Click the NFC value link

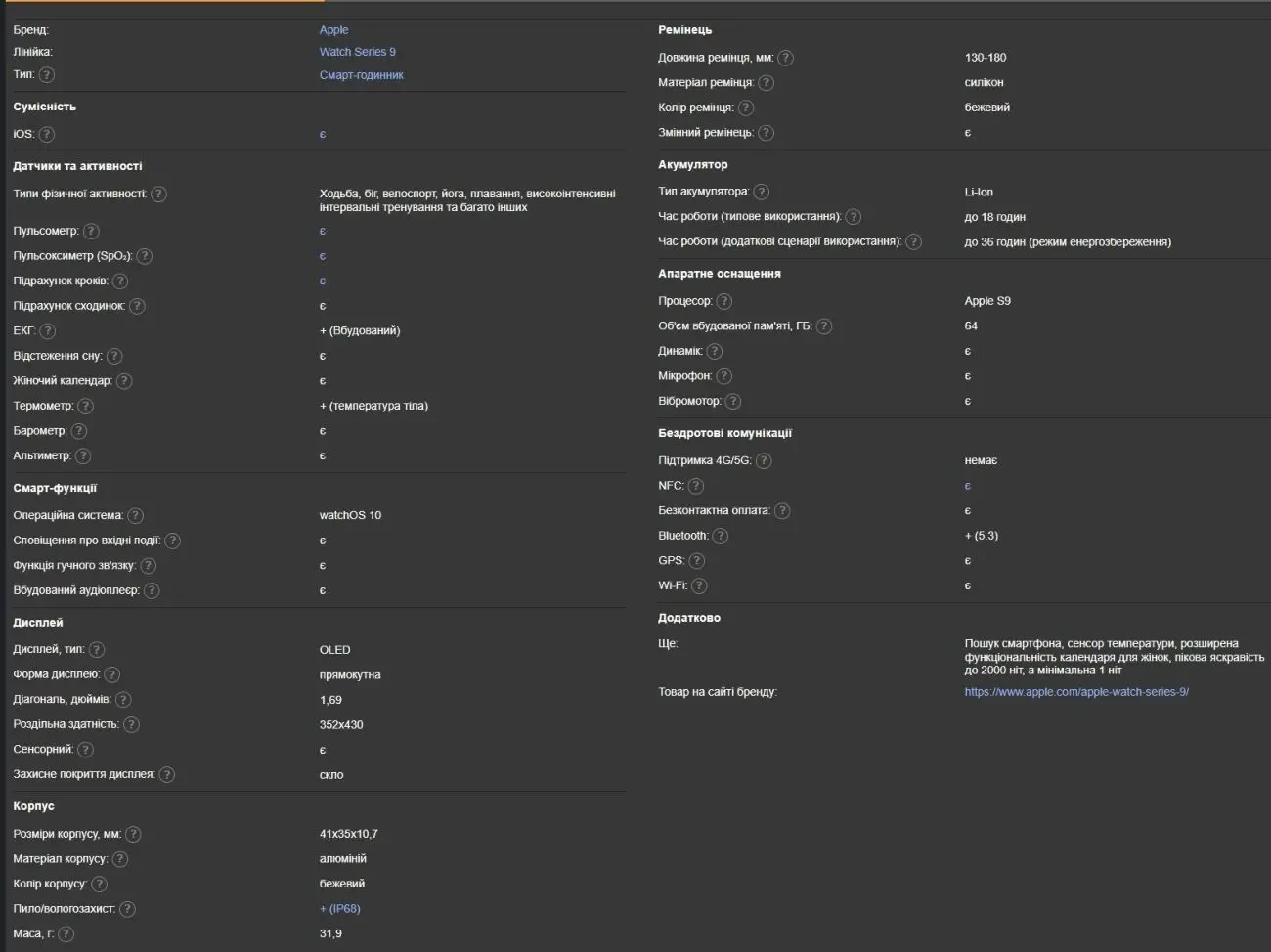pos(968,486)
